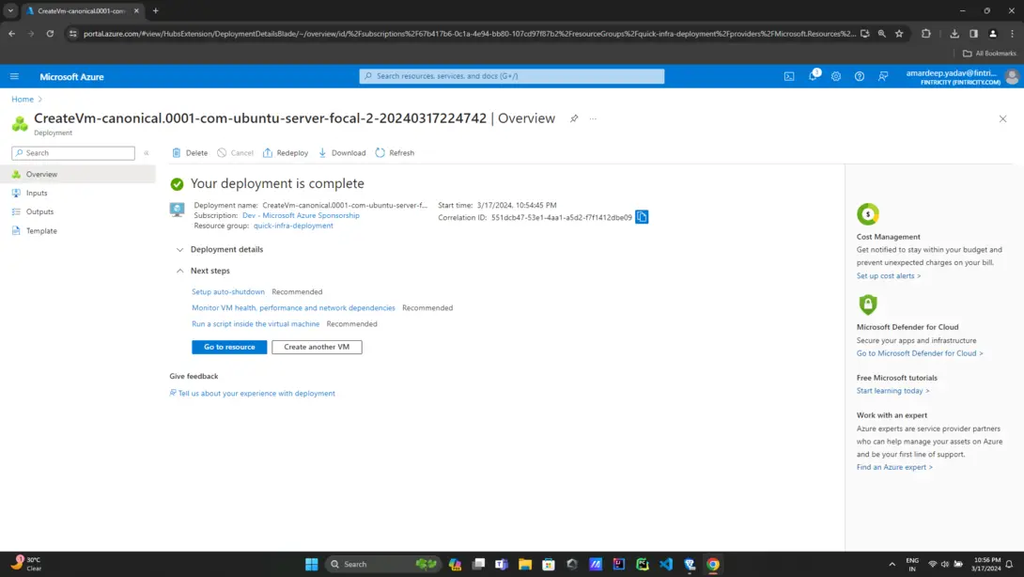Open Microsoft Teams from taskbar
The width and height of the screenshot is (1024, 577).
click(x=502, y=564)
